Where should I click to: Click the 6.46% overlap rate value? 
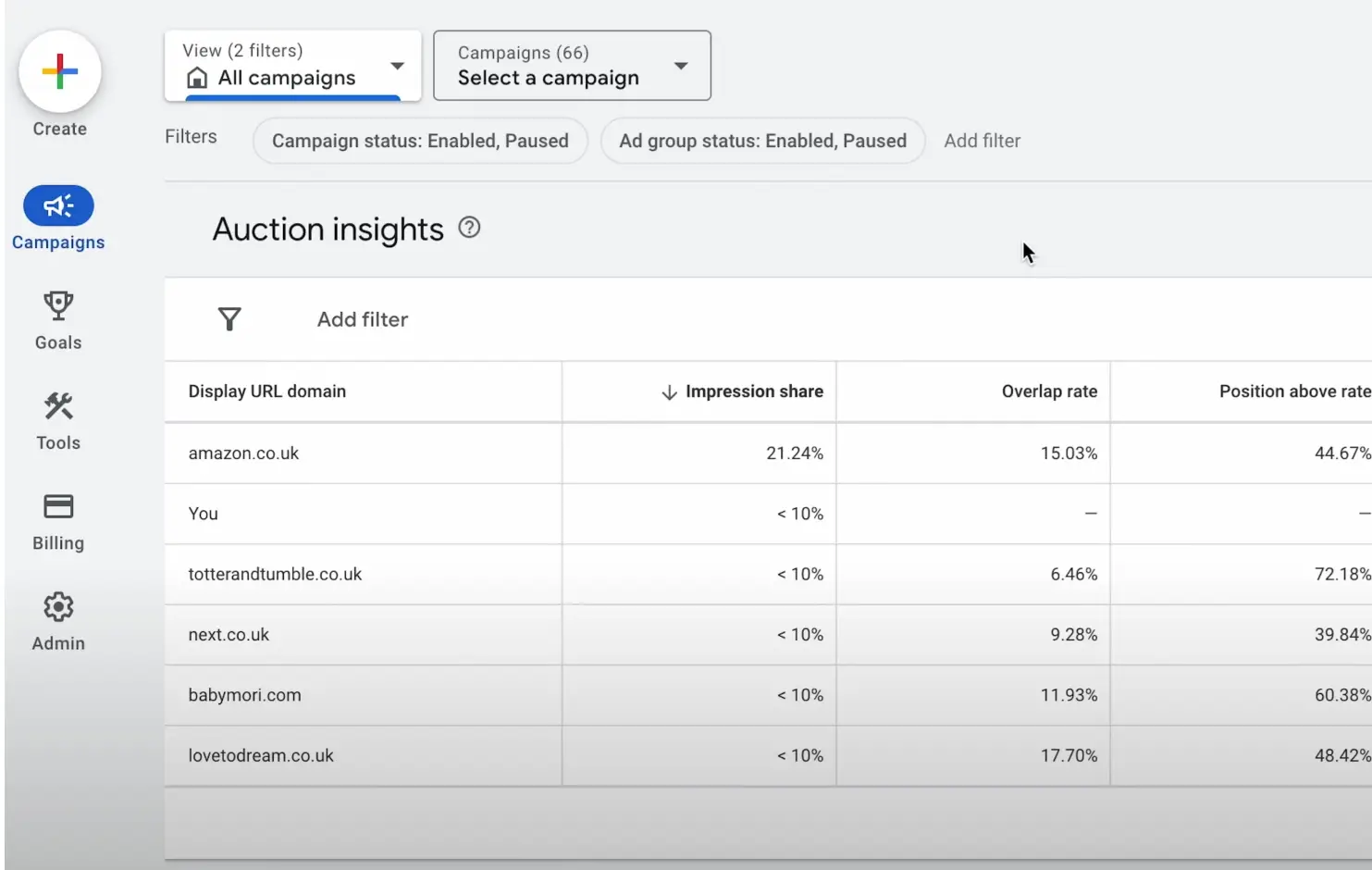(1074, 574)
